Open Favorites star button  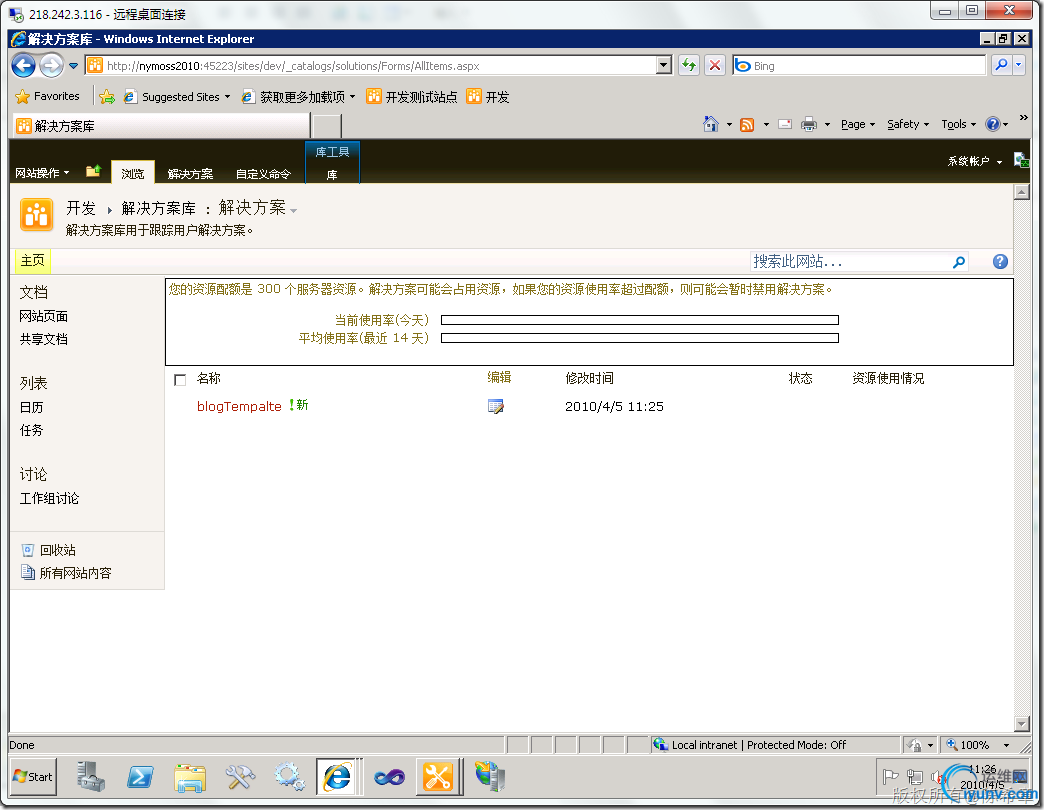pos(47,97)
